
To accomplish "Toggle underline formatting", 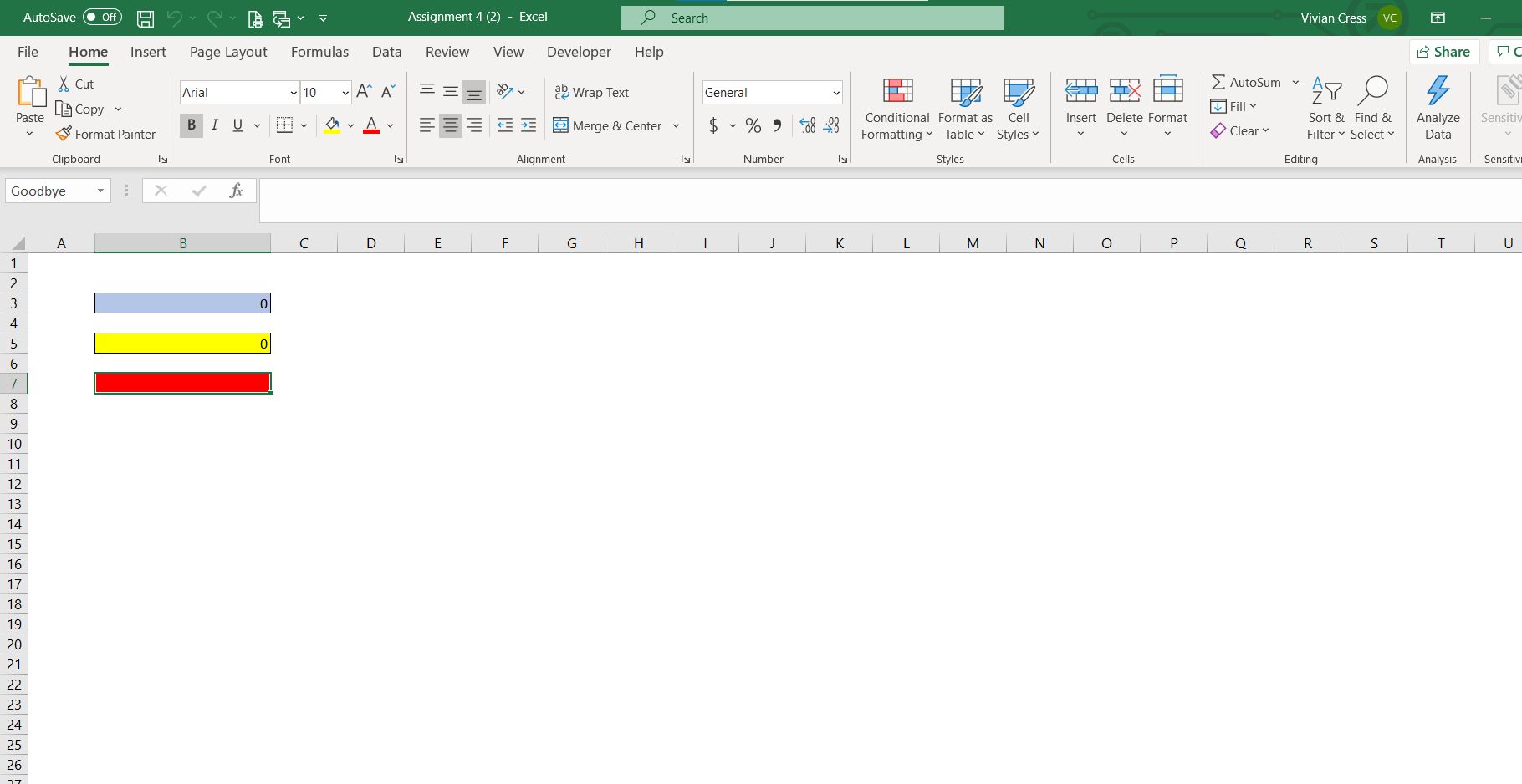I will point(237,125).
